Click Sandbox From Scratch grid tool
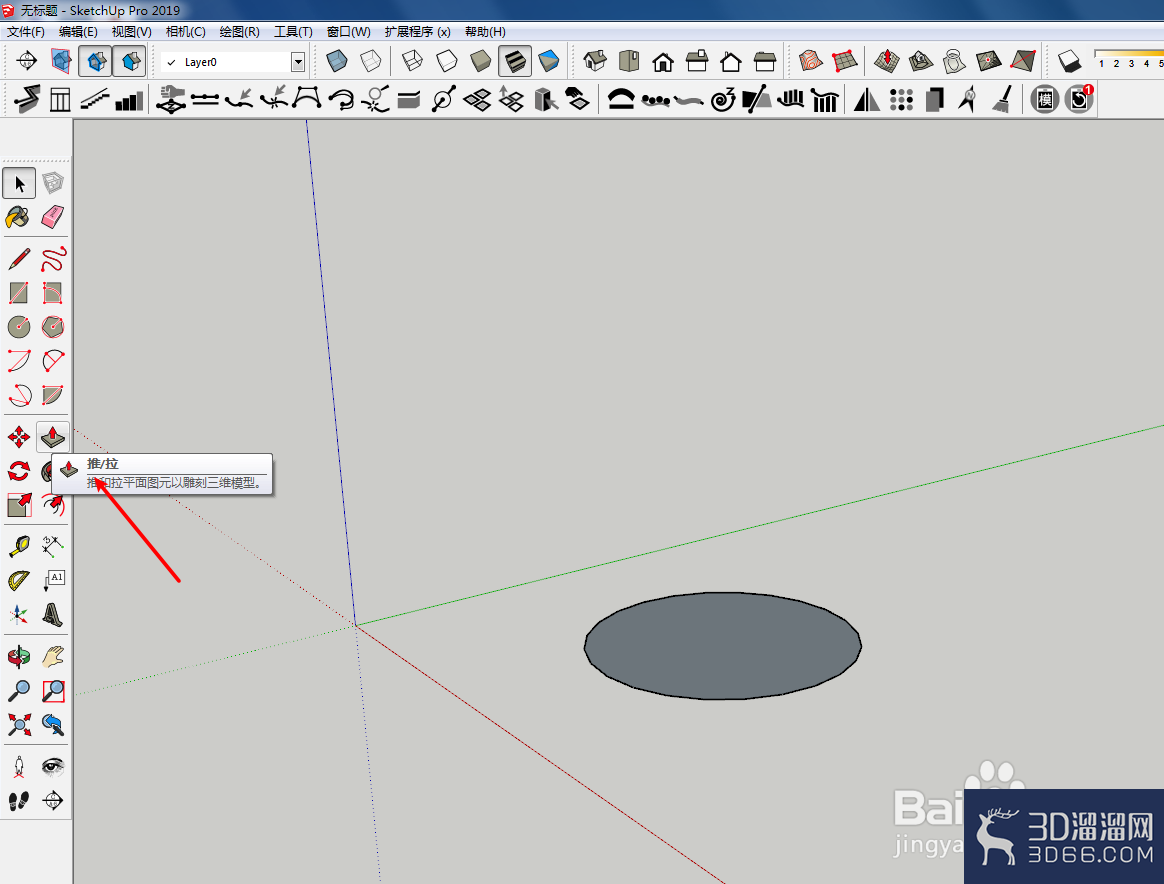The width and height of the screenshot is (1164, 884). (x=845, y=61)
